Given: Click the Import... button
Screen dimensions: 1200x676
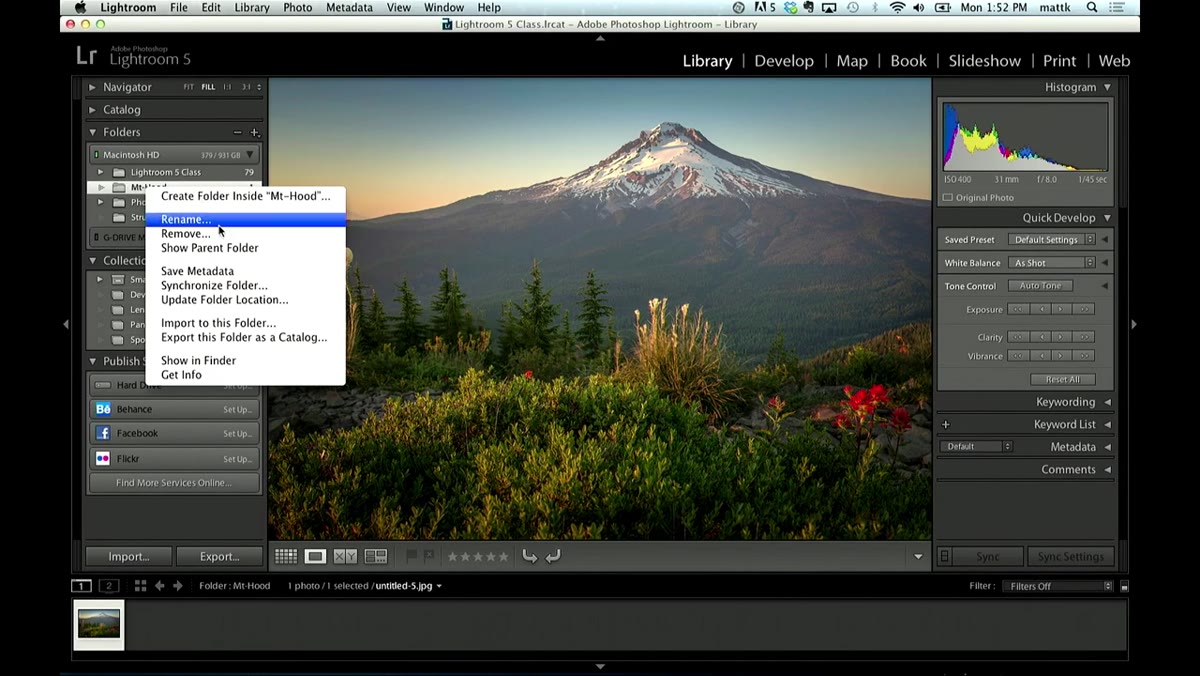Looking at the screenshot, I should click(x=129, y=557).
